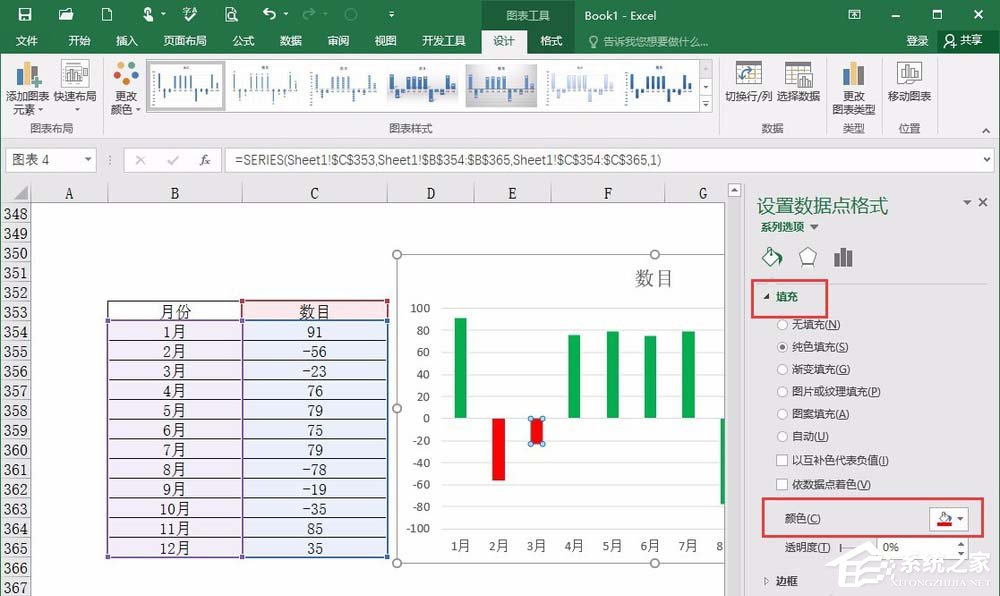This screenshot has height=596, width=1000.
Task: Switch to the 格式 ribbon tab
Action: [x=550, y=41]
